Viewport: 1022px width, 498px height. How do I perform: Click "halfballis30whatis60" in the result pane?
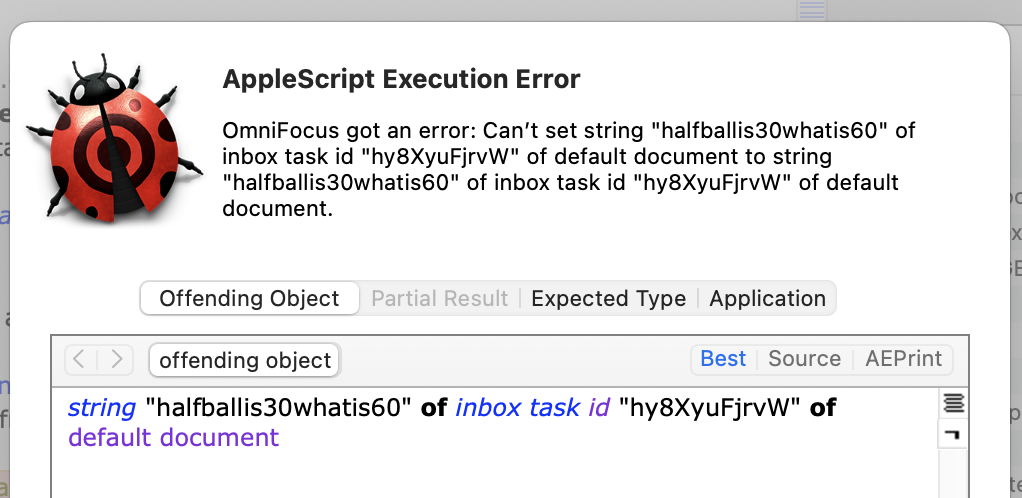click(x=278, y=407)
